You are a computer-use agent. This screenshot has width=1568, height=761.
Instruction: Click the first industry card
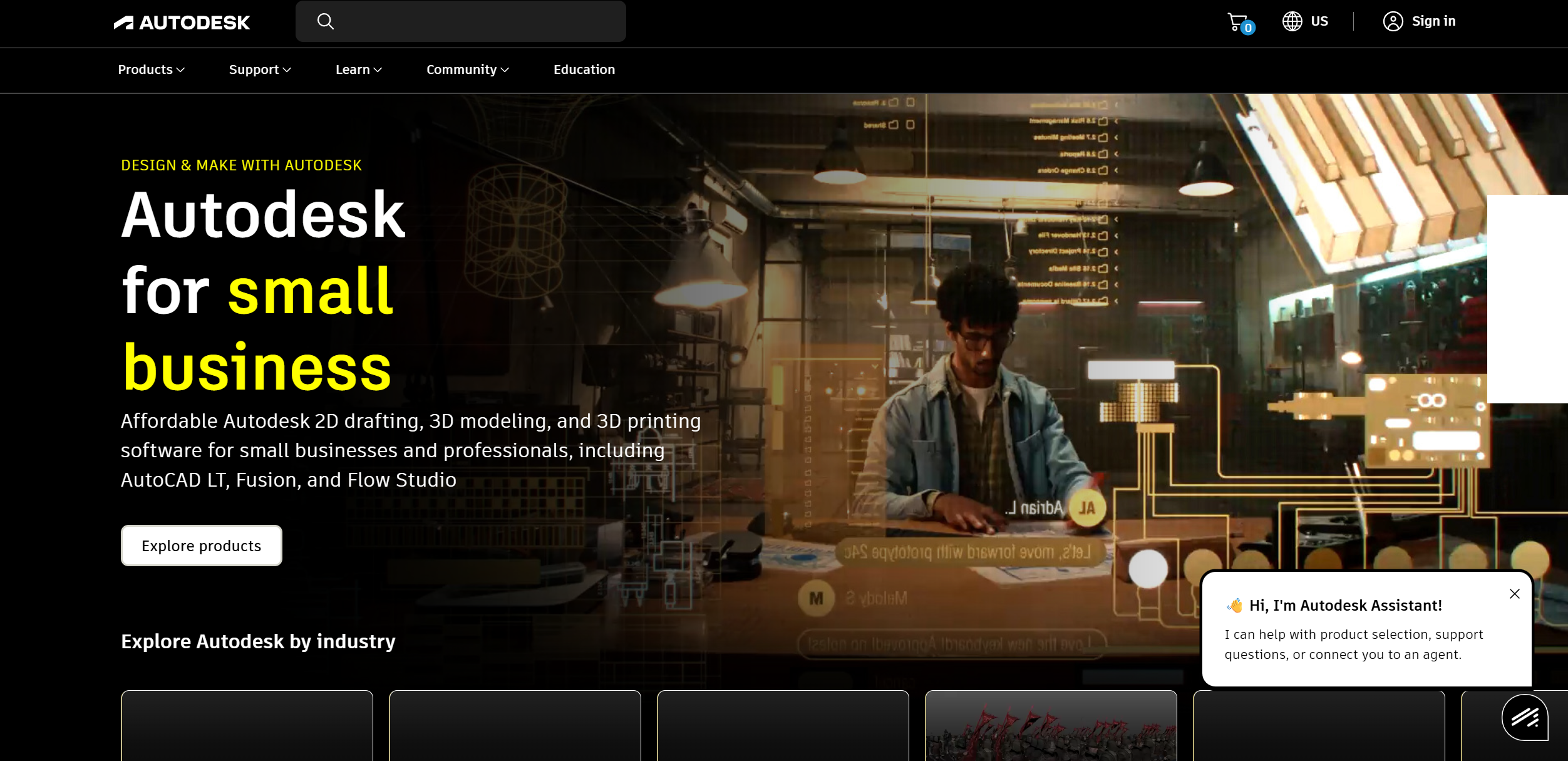coord(247,726)
